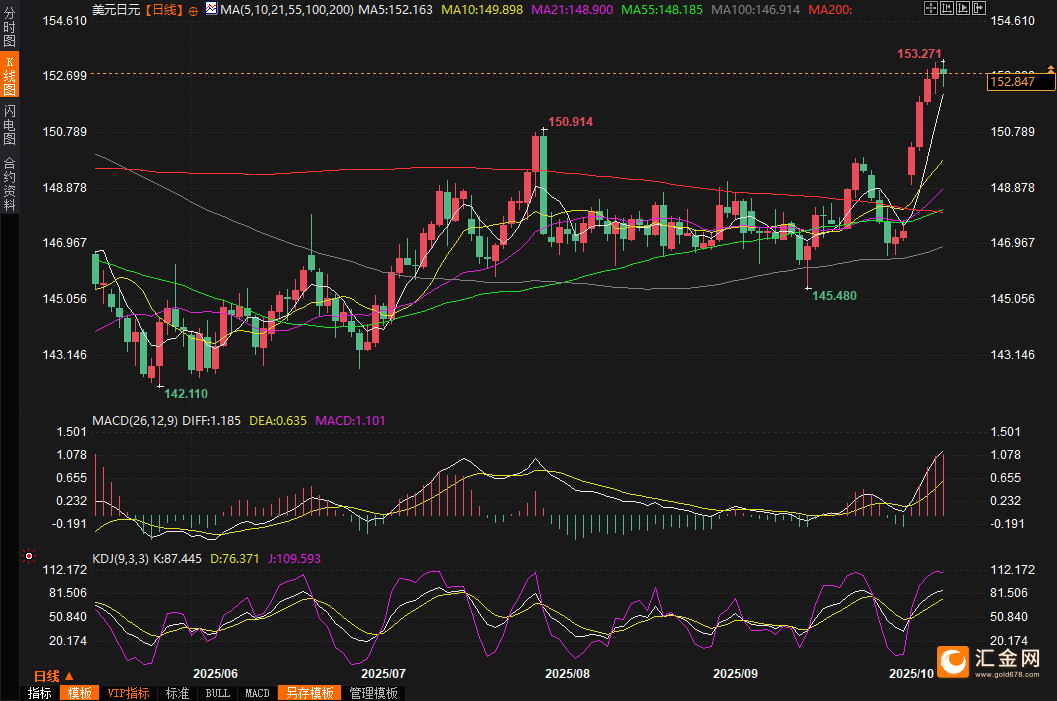
Task: Click the VIP指标 button
Action: [128, 693]
